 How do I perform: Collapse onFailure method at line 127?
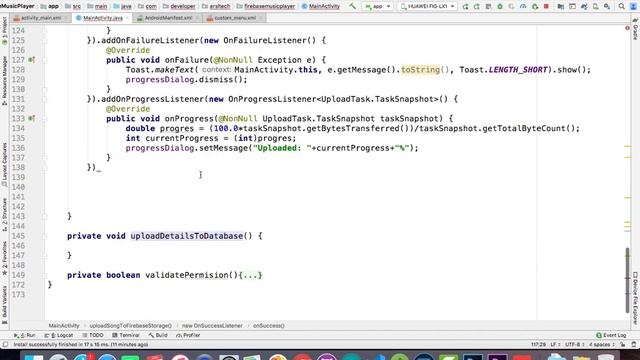pyautogui.click(x=45, y=60)
